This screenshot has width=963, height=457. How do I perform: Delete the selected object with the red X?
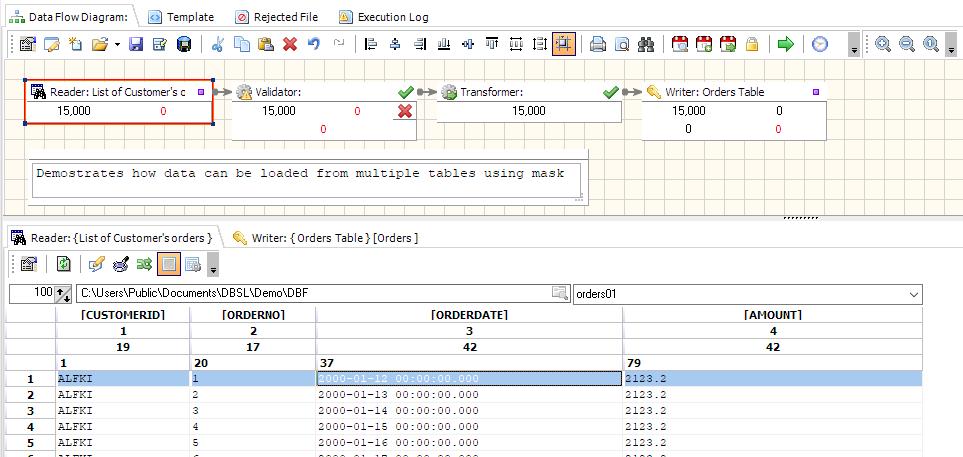290,44
